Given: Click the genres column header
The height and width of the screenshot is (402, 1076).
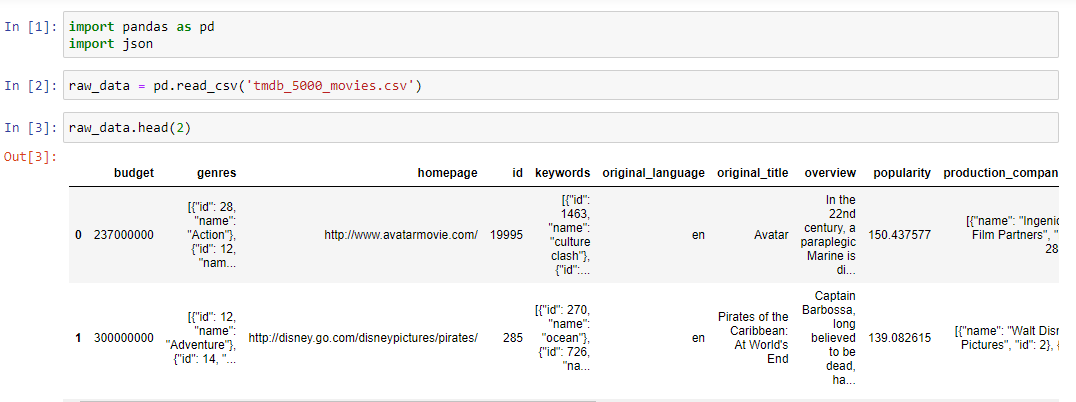Looking at the screenshot, I should 217,173.
